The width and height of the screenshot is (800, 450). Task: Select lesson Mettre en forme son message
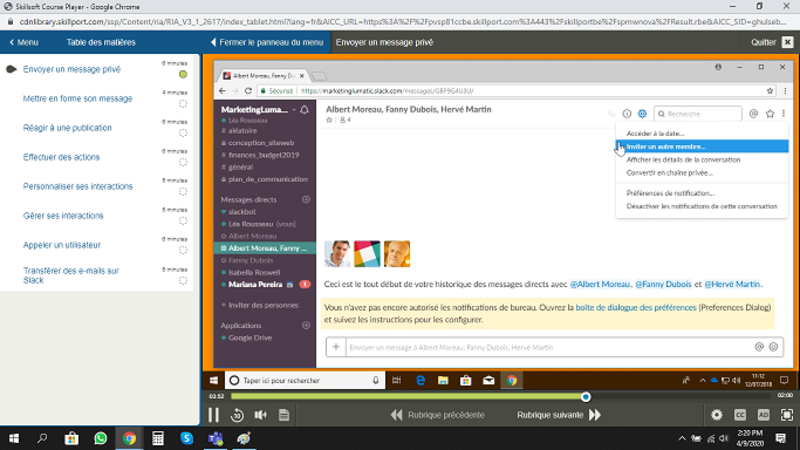(78, 98)
